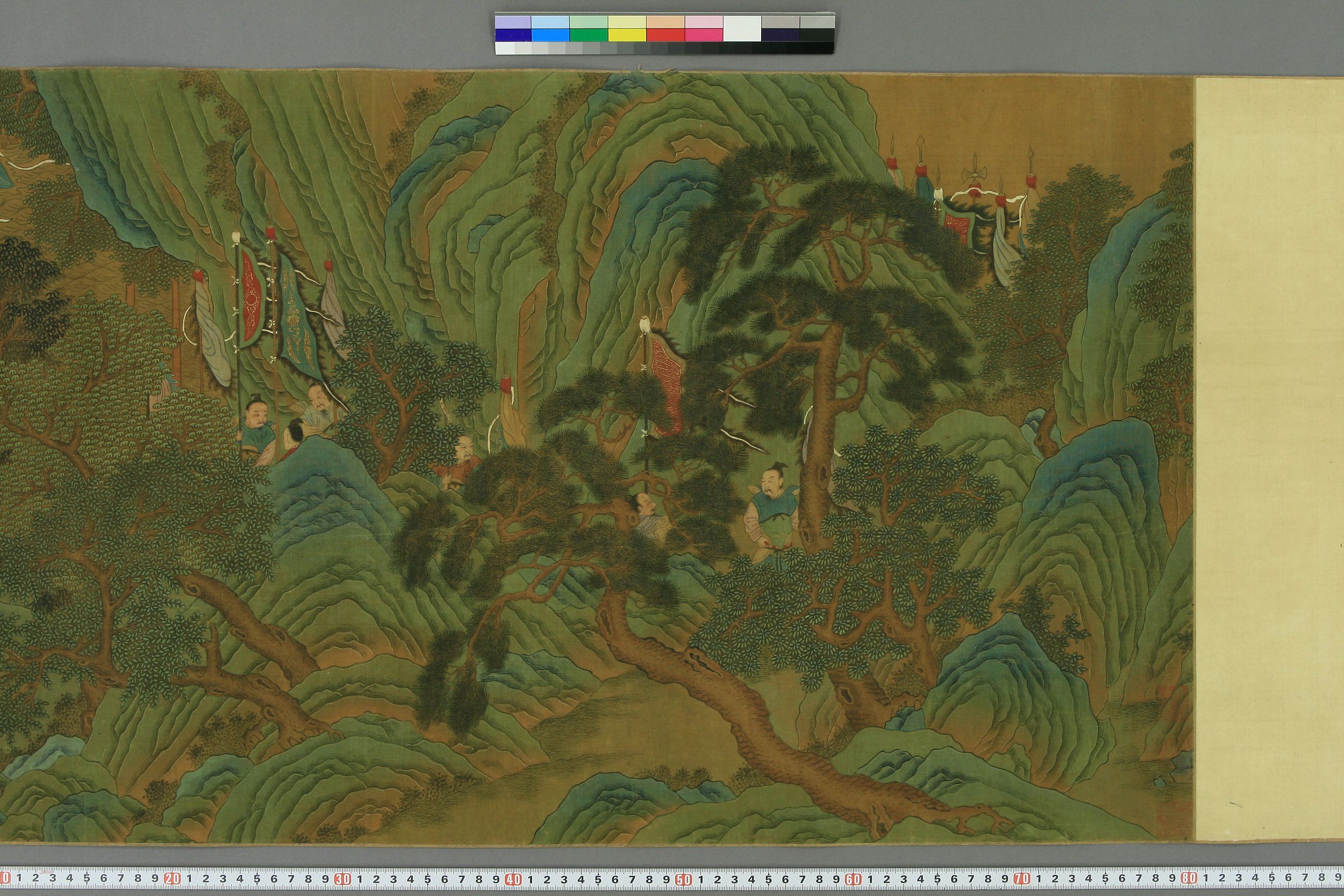Select the violet-blue patch on color card

pyautogui.click(x=513, y=35)
